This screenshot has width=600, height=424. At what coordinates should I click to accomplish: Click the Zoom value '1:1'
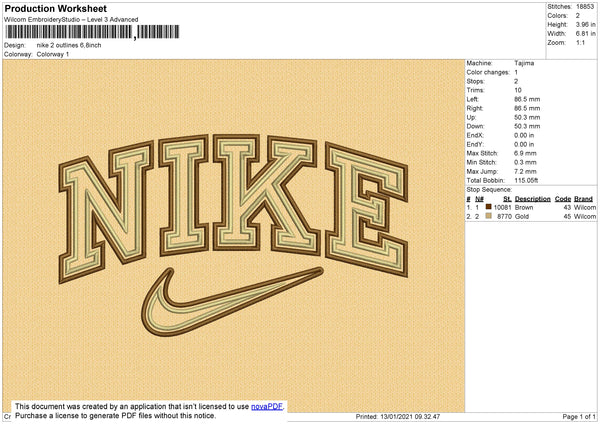coord(580,42)
